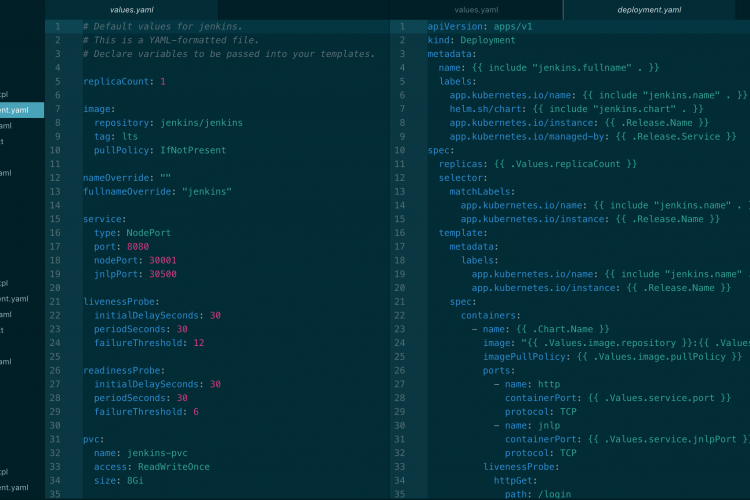Screen dimensions: 750x500
Task: Click the 'matchLabels:' key
Action: click(x=482, y=192)
